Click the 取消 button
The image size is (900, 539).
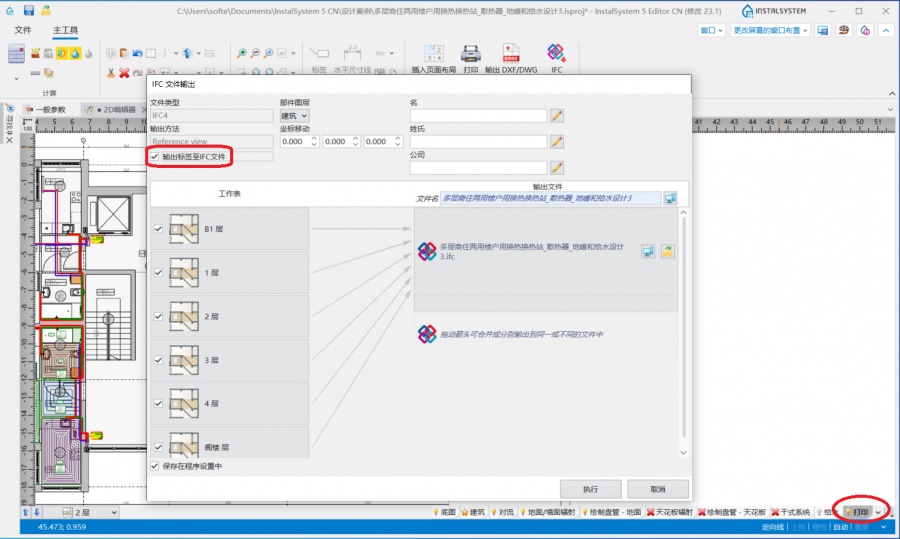[657, 489]
